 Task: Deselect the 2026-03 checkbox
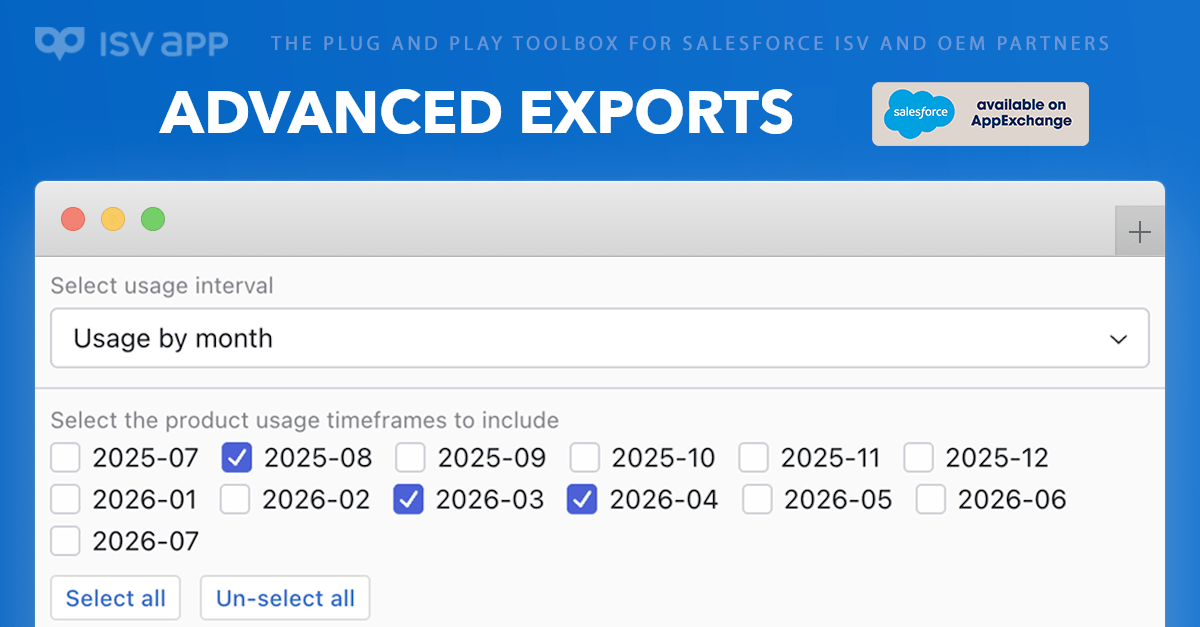tap(409, 499)
